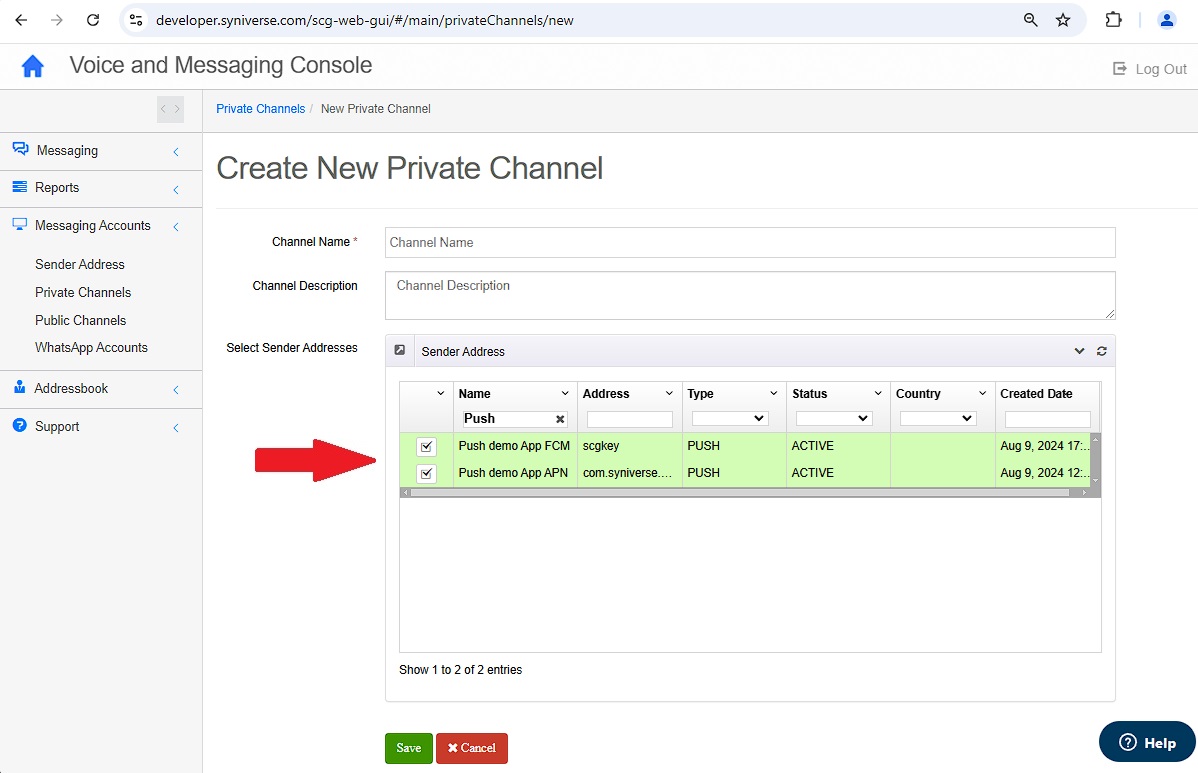Screen dimensions: 1198x773
Task: Open the Status column menu arrow
Action: click(x=879, y=393)
